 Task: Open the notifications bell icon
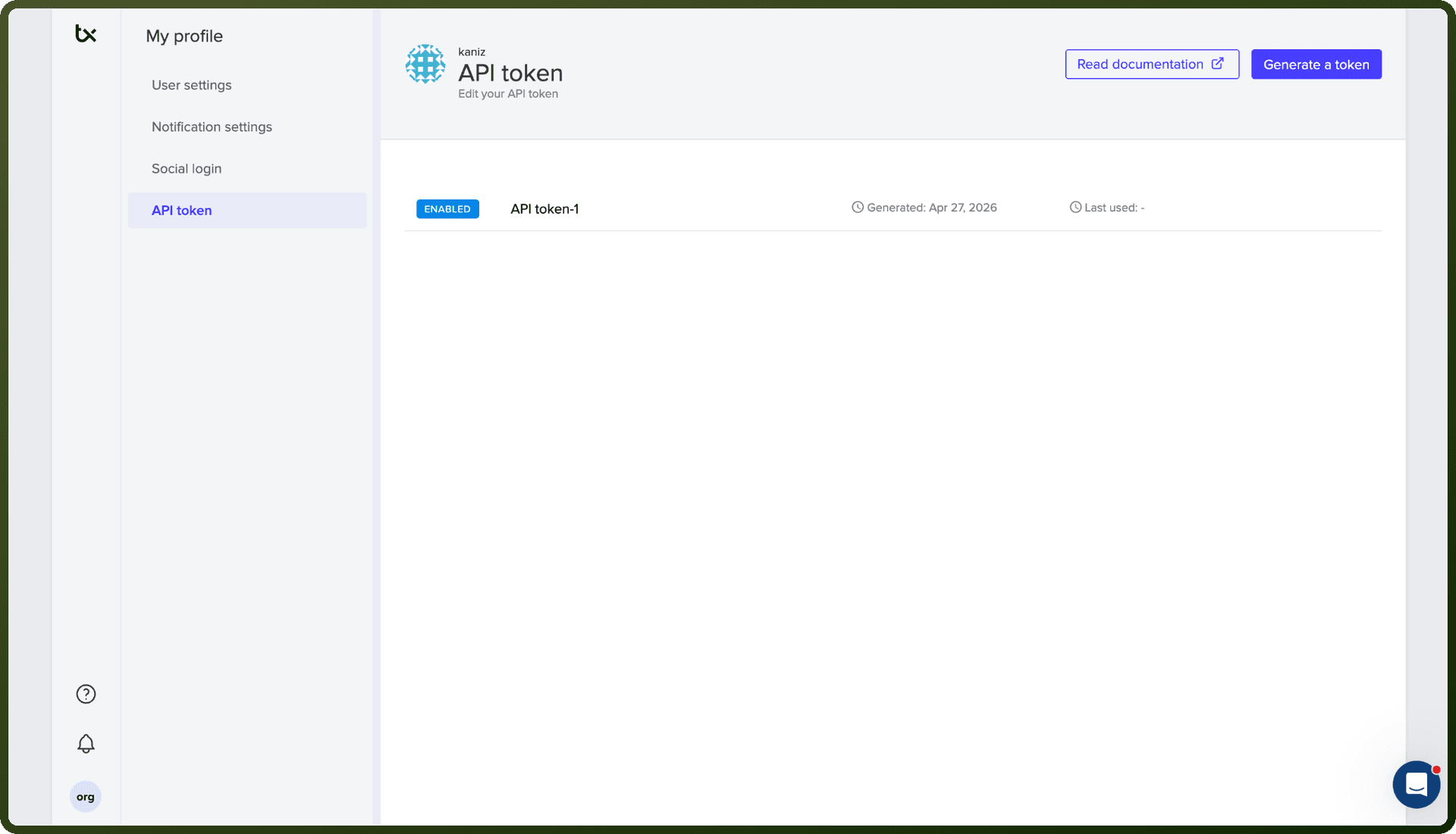coord(86,744)
